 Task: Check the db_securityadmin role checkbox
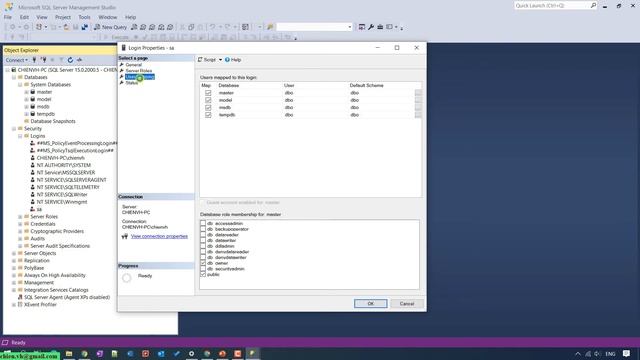(x=203, y=269)
